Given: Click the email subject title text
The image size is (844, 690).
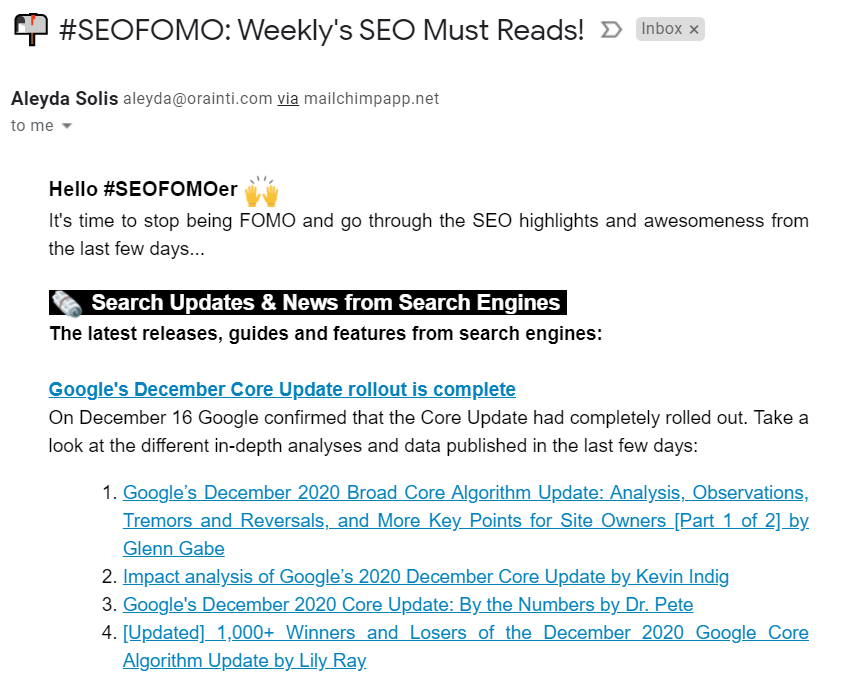Looking at the screenshot, I should pyautogui.click(x=321, y=30).
